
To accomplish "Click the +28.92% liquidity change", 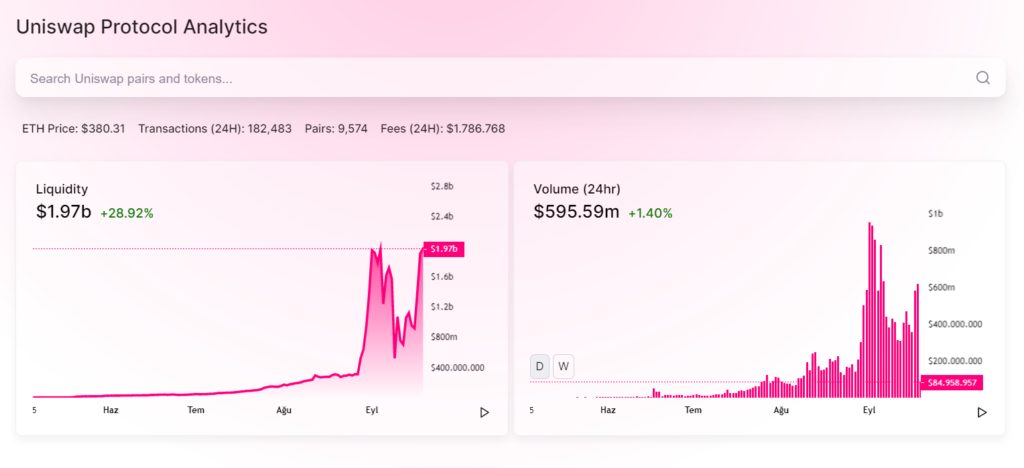I will click(127, 213).
